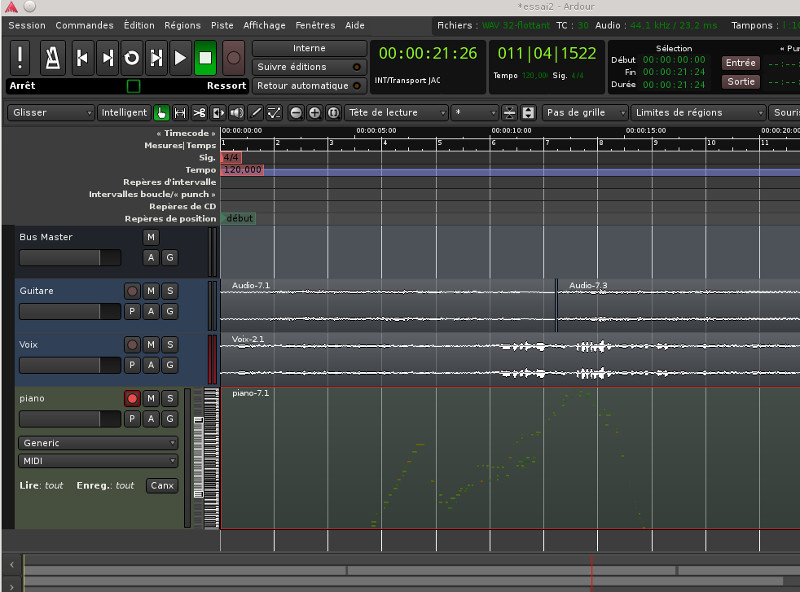
Task: Open the piano track MIDI dropdown
Action: 98,461
